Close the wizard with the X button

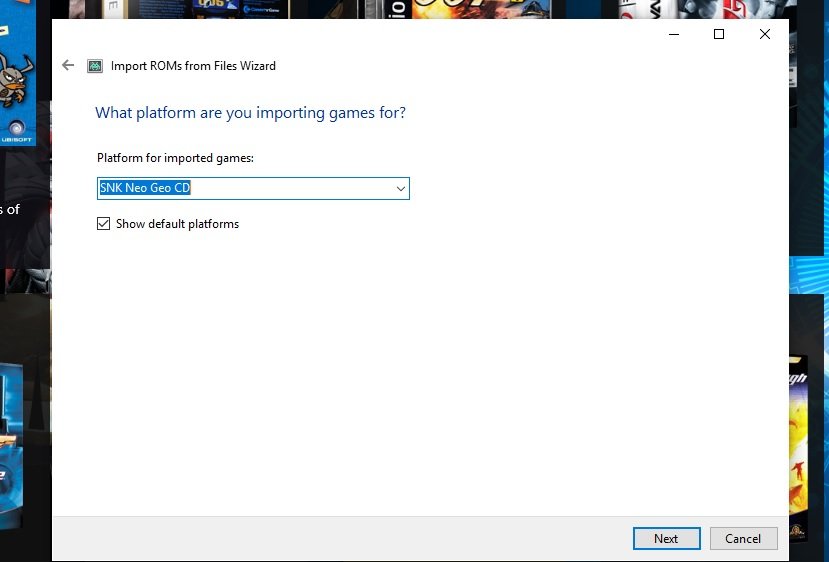pos(764,34)
